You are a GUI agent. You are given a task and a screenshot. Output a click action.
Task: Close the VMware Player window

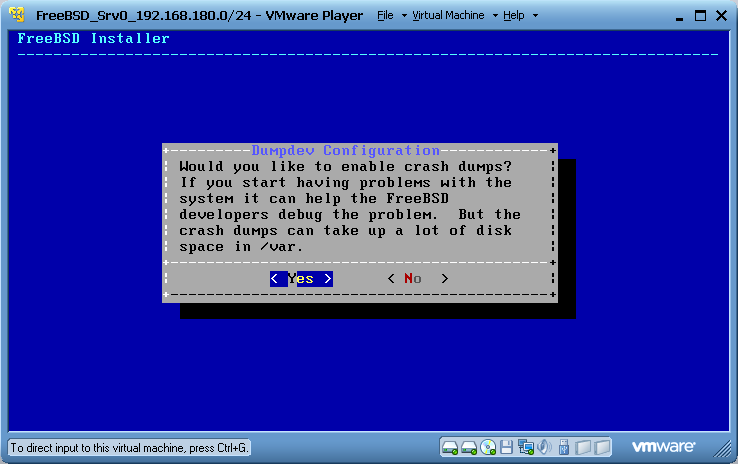tap(721, 16)
